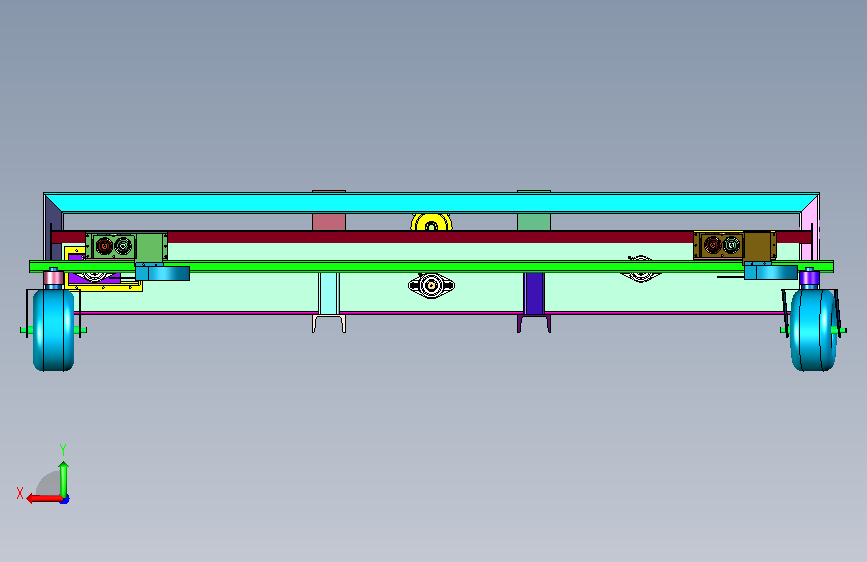
Task: Select the dark purple vertical post
Action: point(534,293)
